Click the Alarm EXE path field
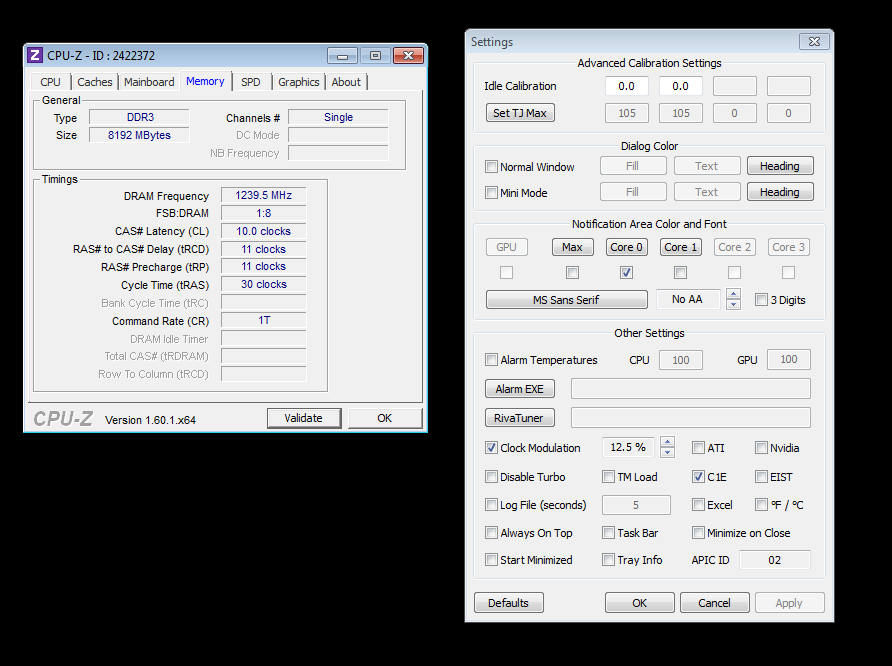The image size is (892, 666). click(x=691, y=389)
